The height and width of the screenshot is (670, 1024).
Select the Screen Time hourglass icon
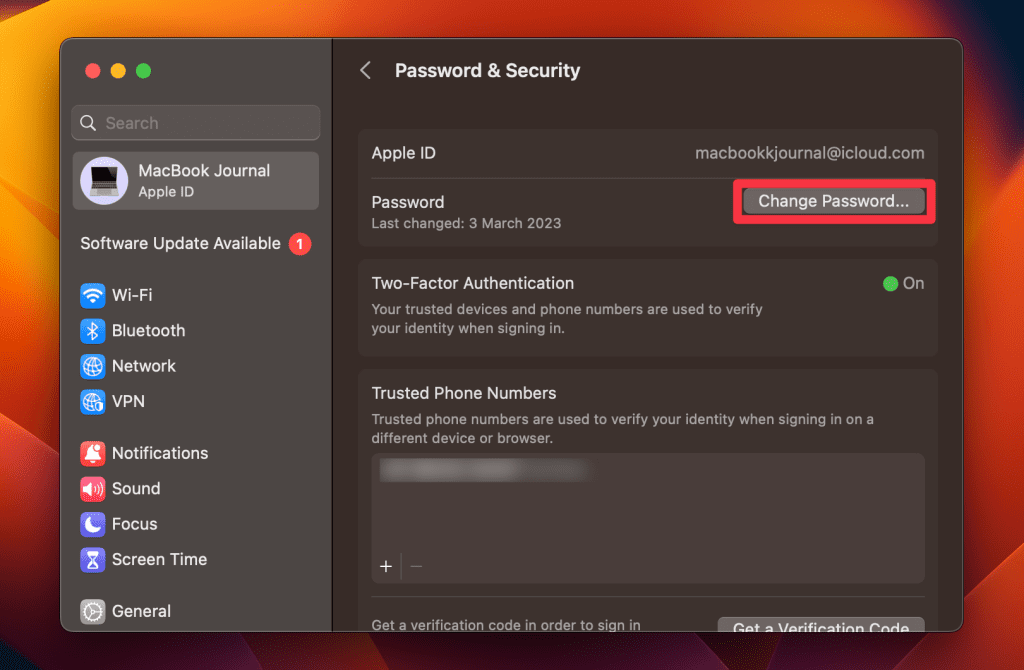coord(93,560)
